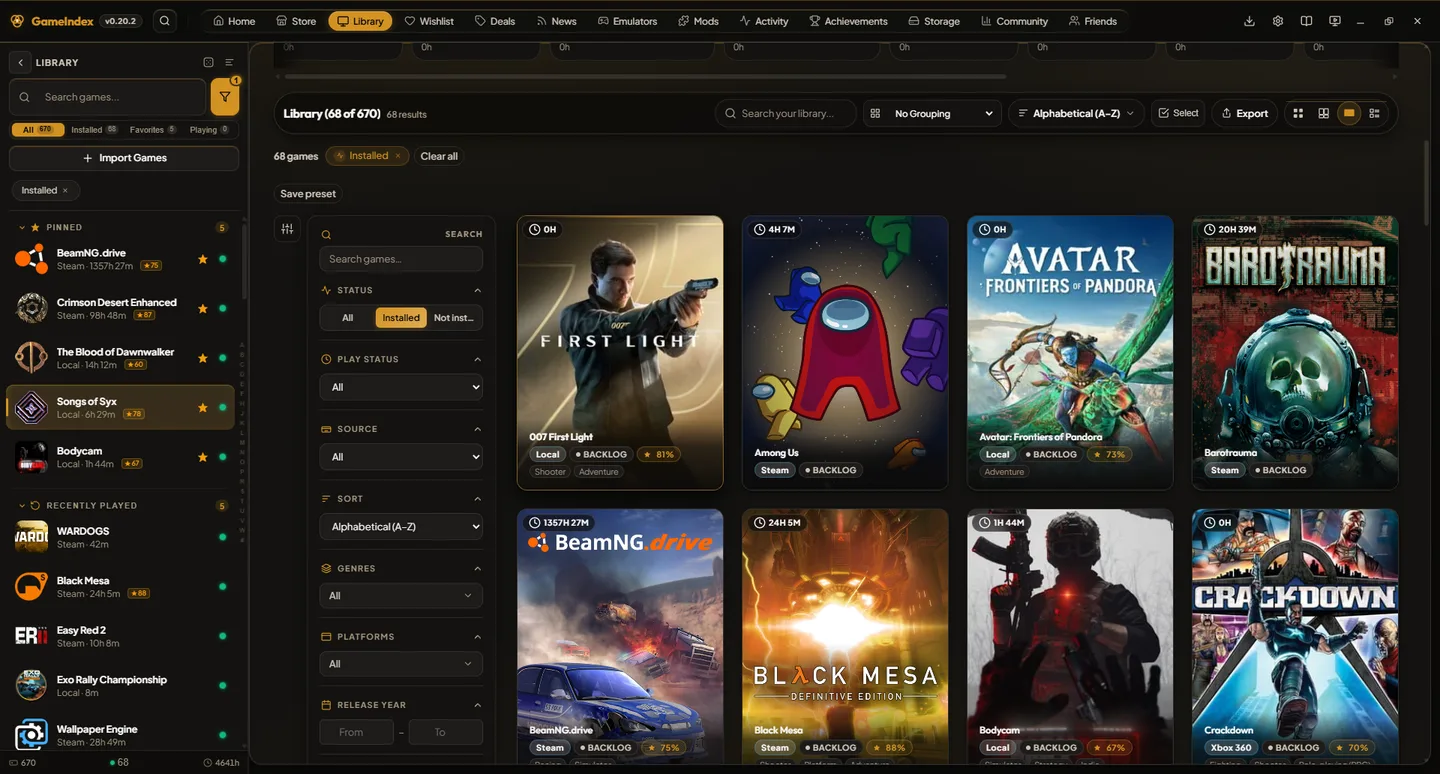Screen dimensions: 1440x774
Task: Click the Black Mesa lambda icon in sidebar
Action: point(31,586)
